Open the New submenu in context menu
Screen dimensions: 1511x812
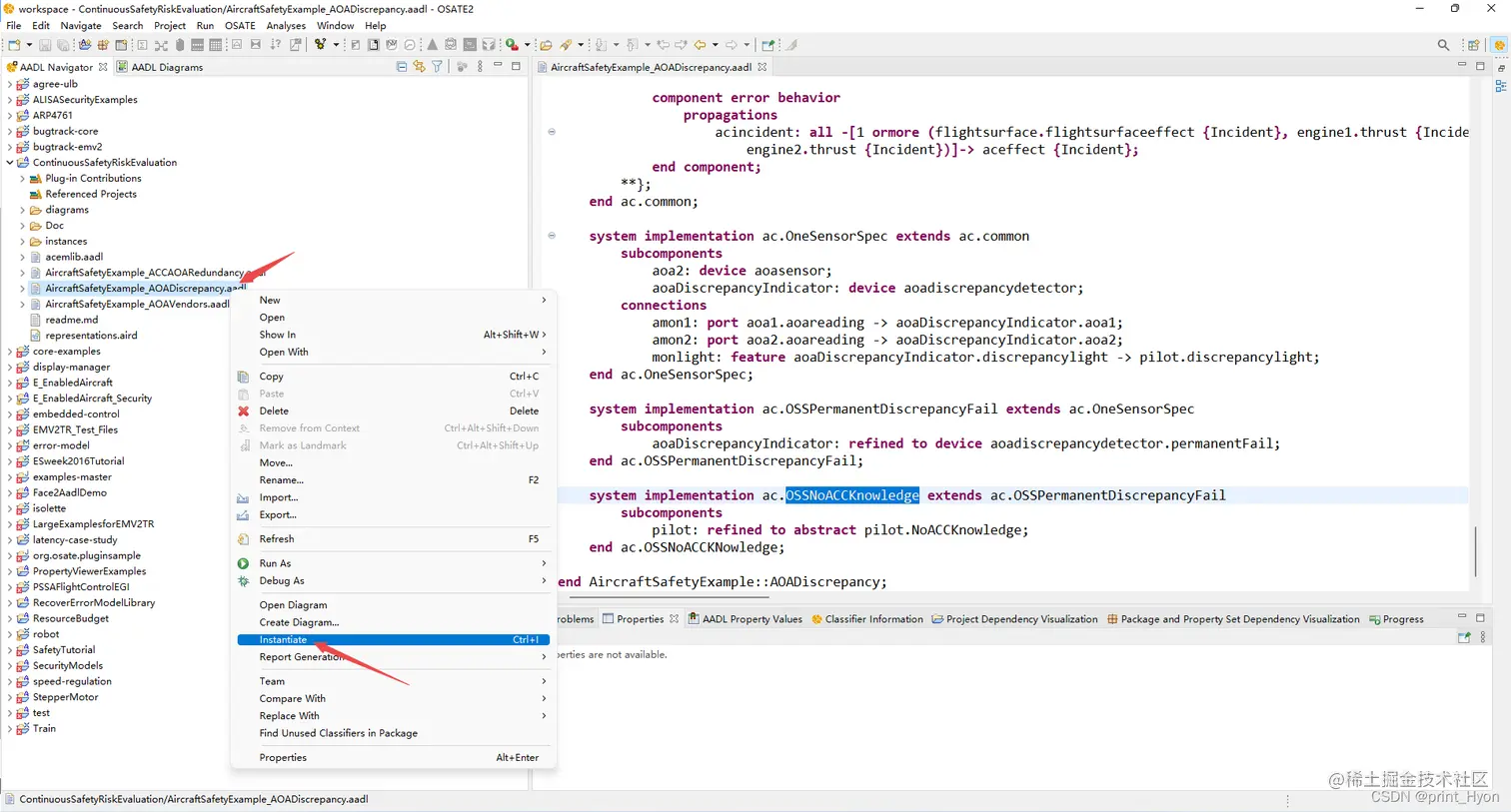coord(394,300)
